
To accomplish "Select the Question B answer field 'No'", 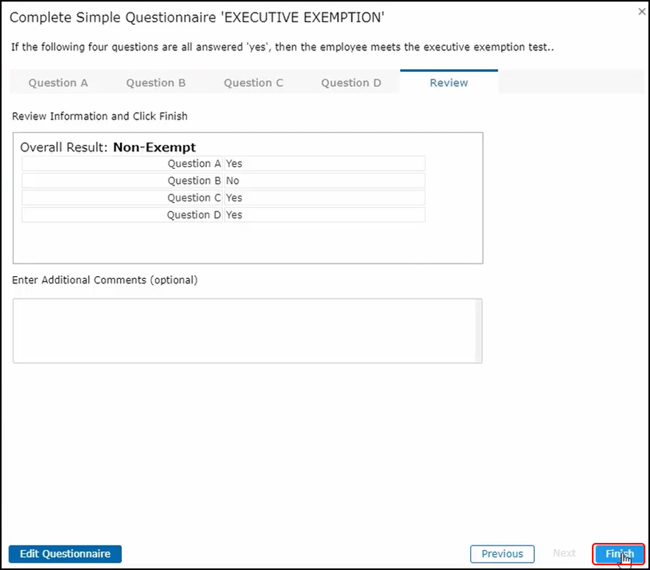I will tap(323, 181).
